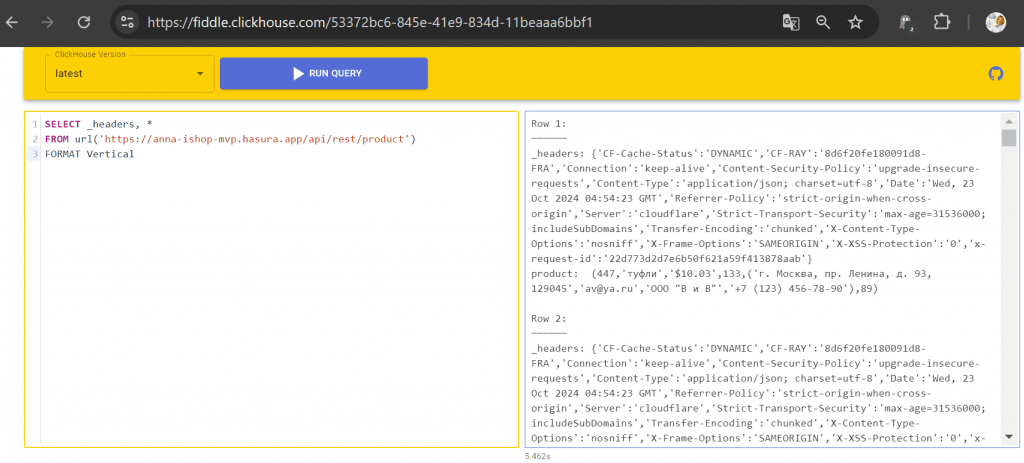Click the Row 1 output text
The width and height of the screenshot is (1024, 463).
click(549, 123)
